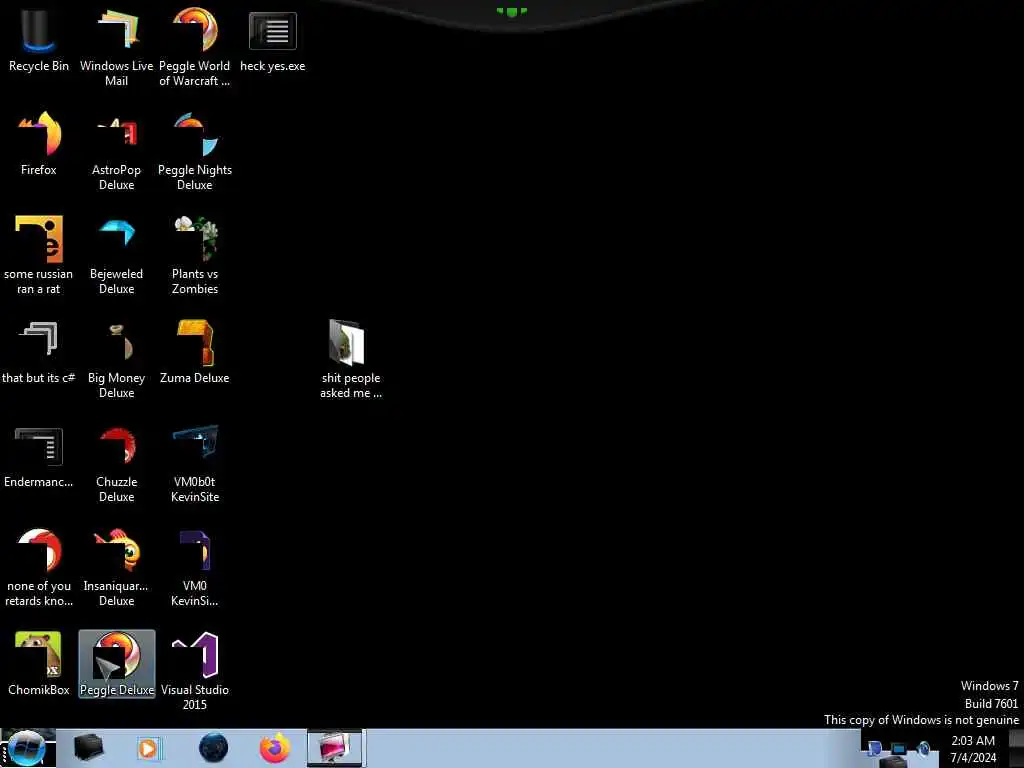Launch Windows Media Player from taskbar
Viewport: 1024px width, 768px height.
coord(148,748)
